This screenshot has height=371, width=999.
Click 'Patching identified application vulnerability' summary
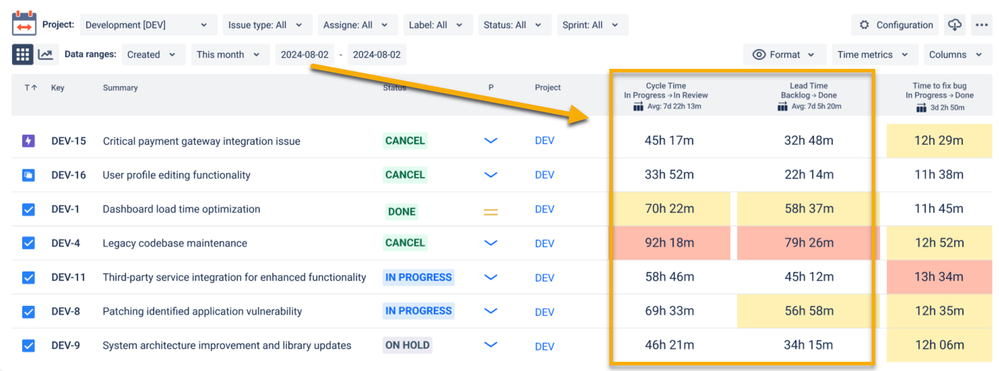[202, 312]
